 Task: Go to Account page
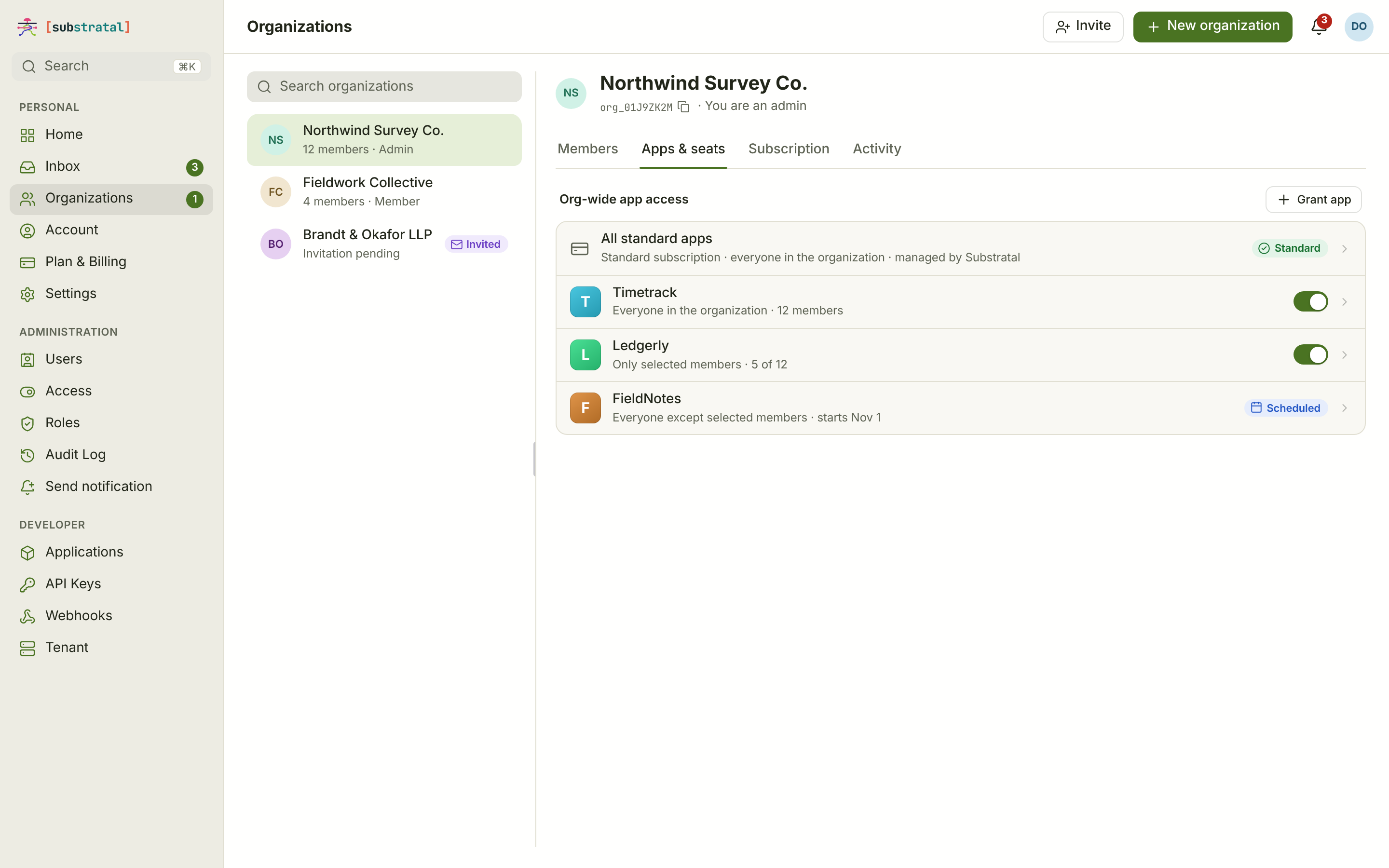click(x=111, y=230)
